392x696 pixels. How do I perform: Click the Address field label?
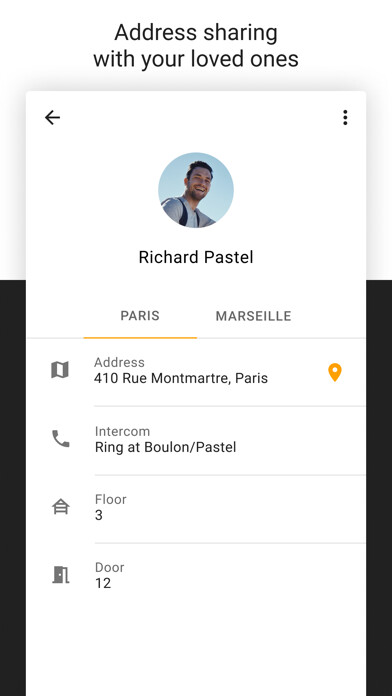(x=119, y=362)
